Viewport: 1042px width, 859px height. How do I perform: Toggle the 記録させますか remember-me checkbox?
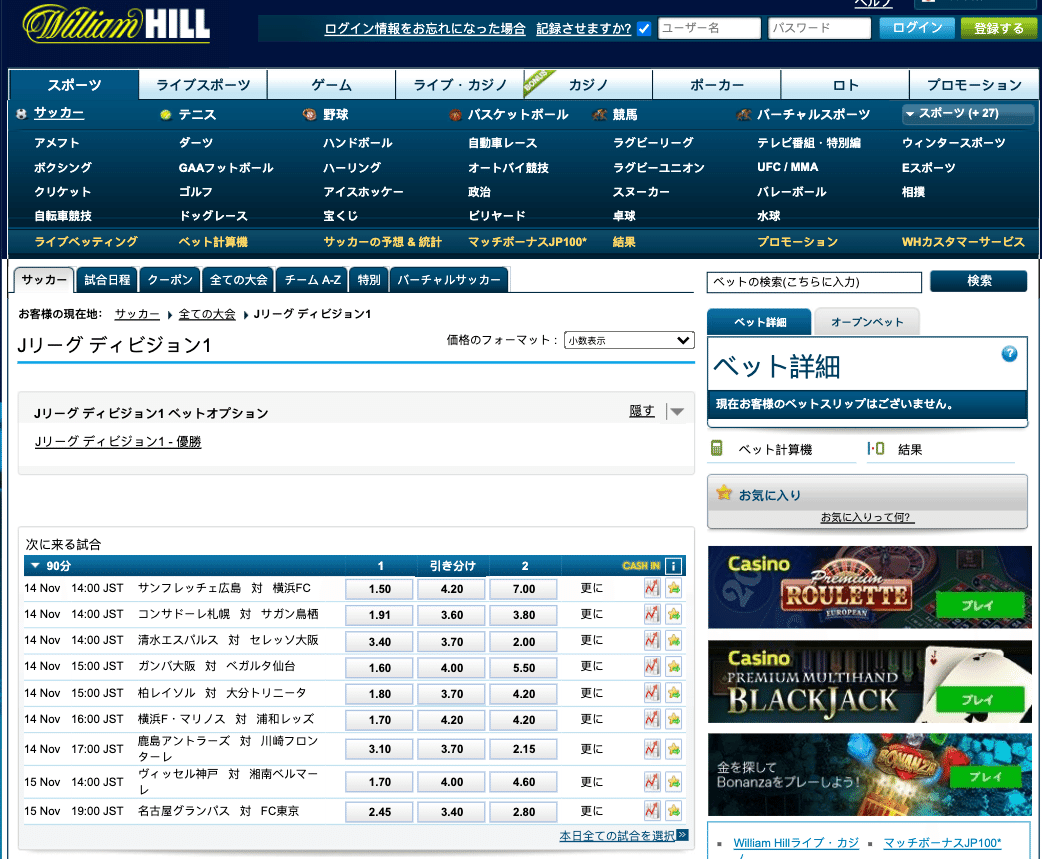[643, 29]
